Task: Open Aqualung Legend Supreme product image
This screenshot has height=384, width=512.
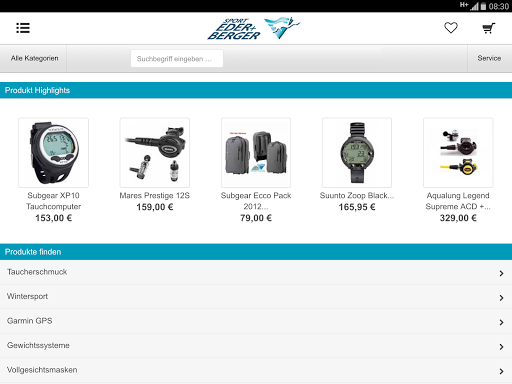Action: point(458,152)
